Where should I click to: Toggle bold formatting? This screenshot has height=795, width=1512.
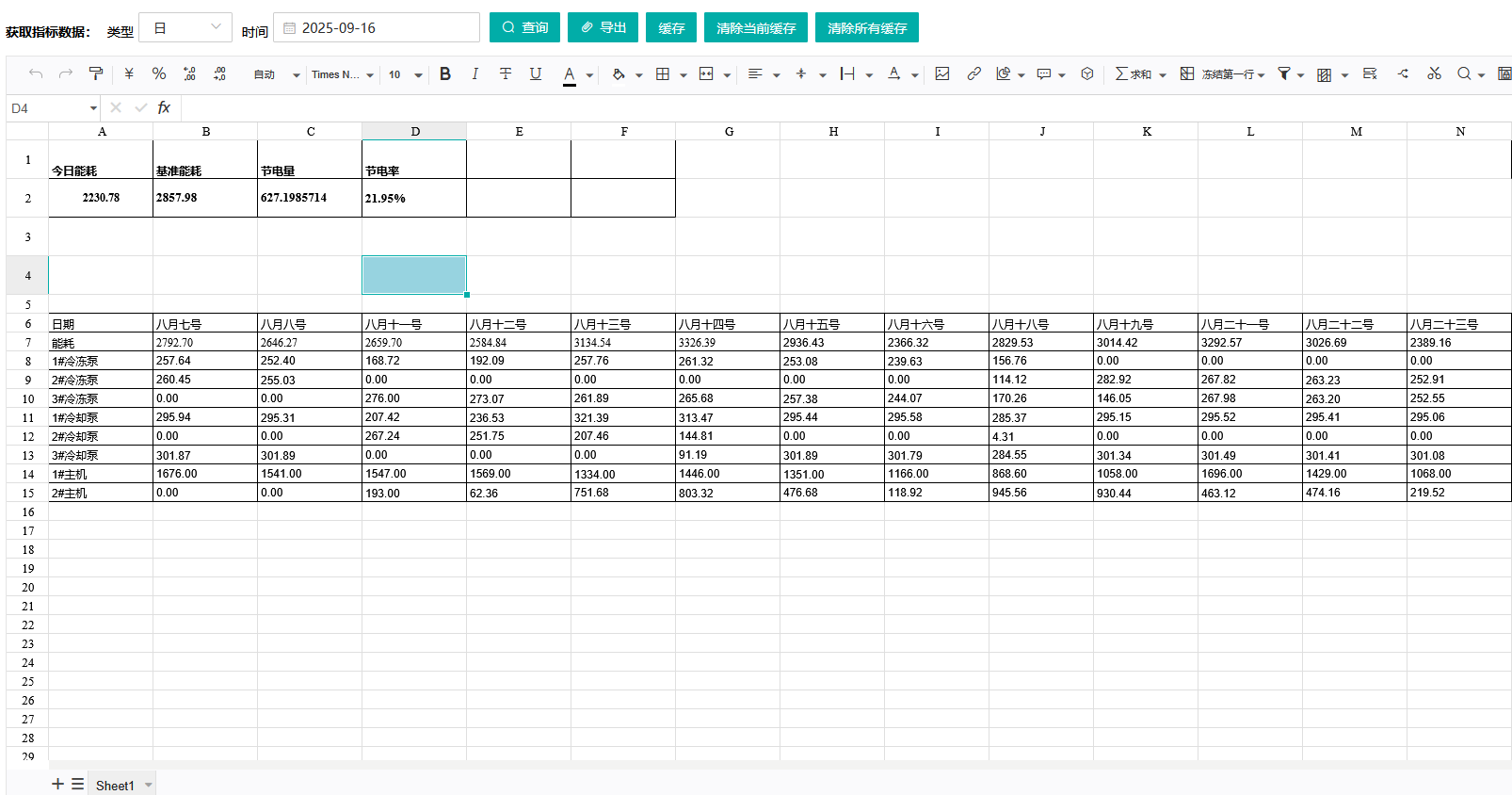pos(445,73)
